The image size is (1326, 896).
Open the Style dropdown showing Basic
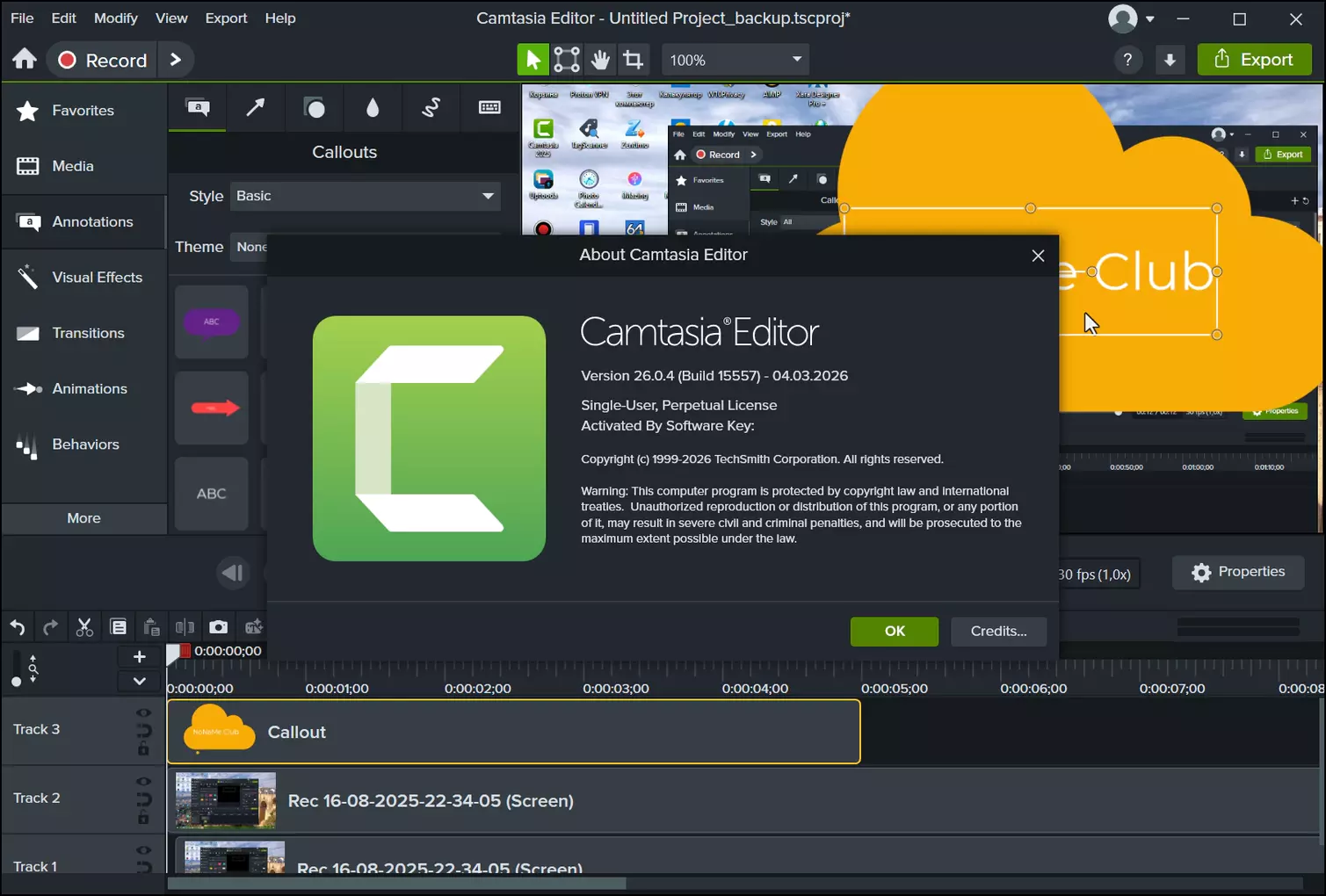pyautogui.click(x=365, y=196)
